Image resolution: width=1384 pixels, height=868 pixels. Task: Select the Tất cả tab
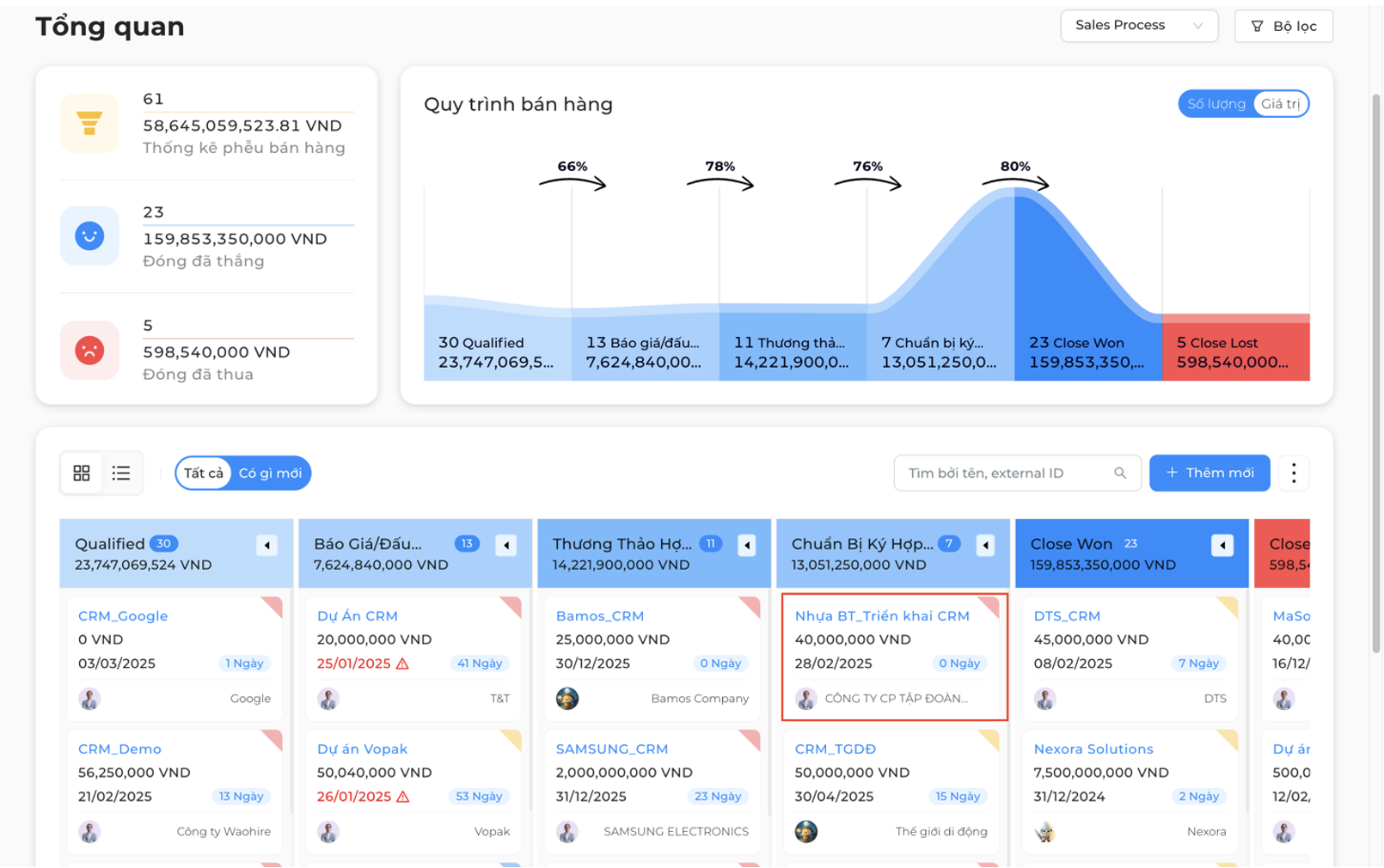point(204,473)
